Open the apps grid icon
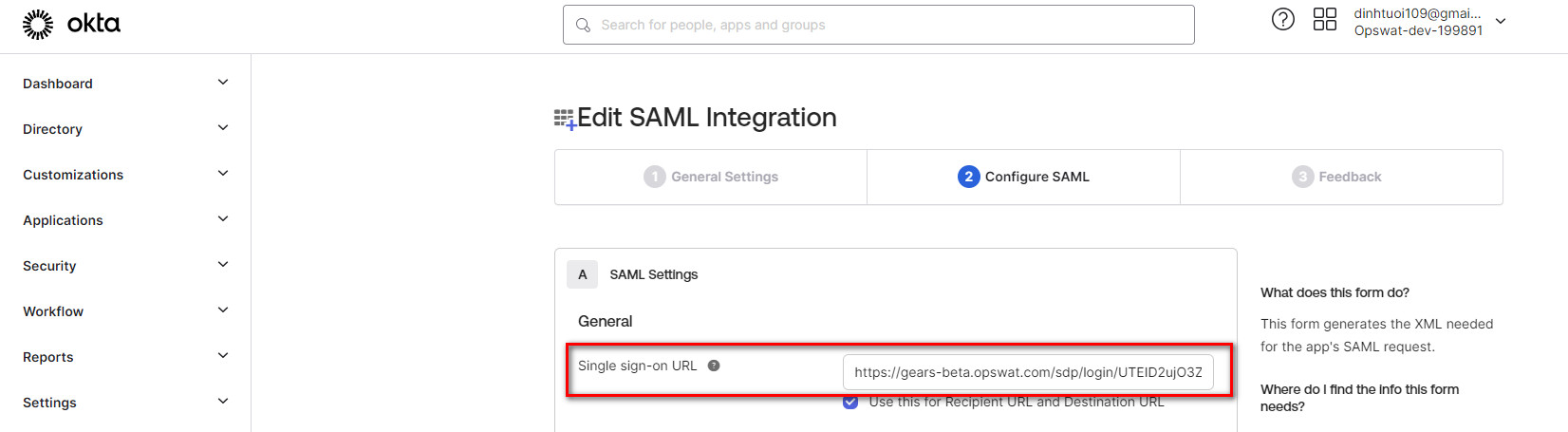This screenshot has width=1568, height=432. [x=1324, y=19]
